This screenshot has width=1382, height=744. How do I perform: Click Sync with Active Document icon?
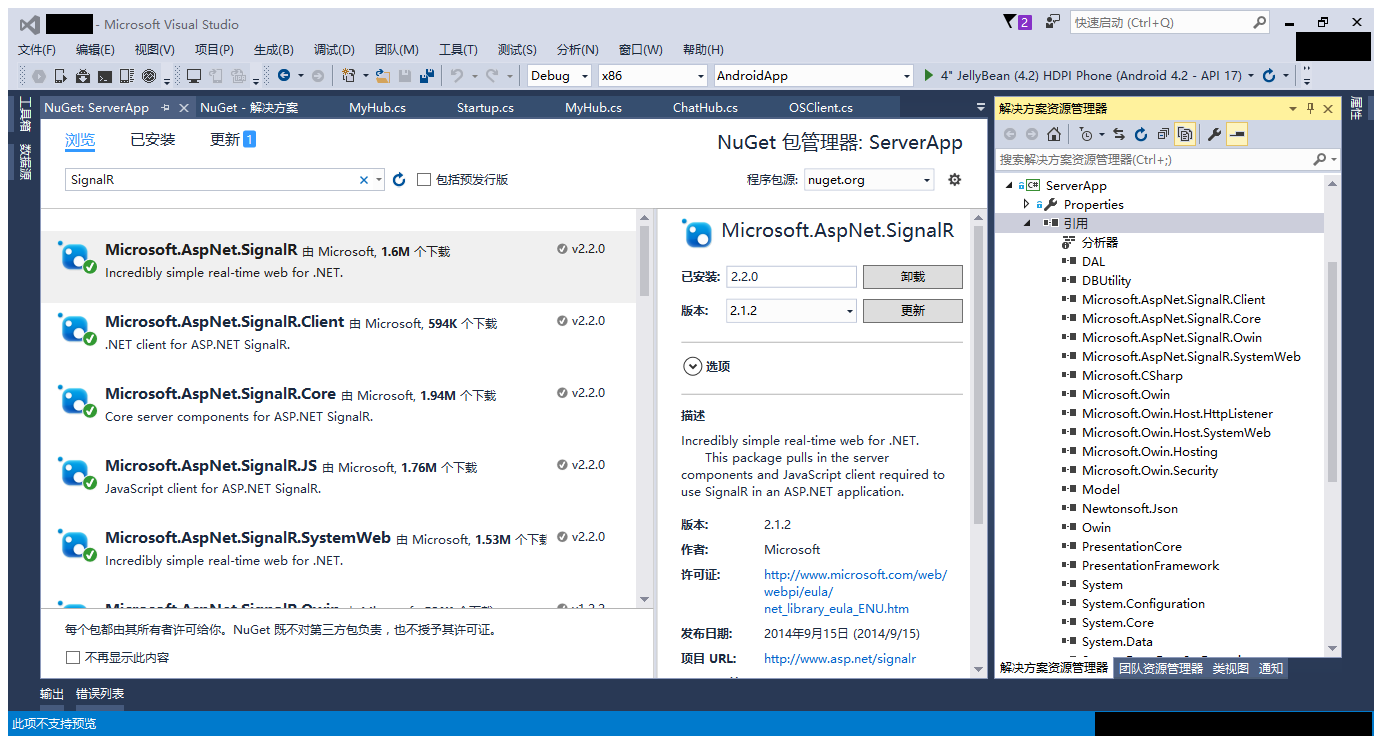click(1119, 134)
